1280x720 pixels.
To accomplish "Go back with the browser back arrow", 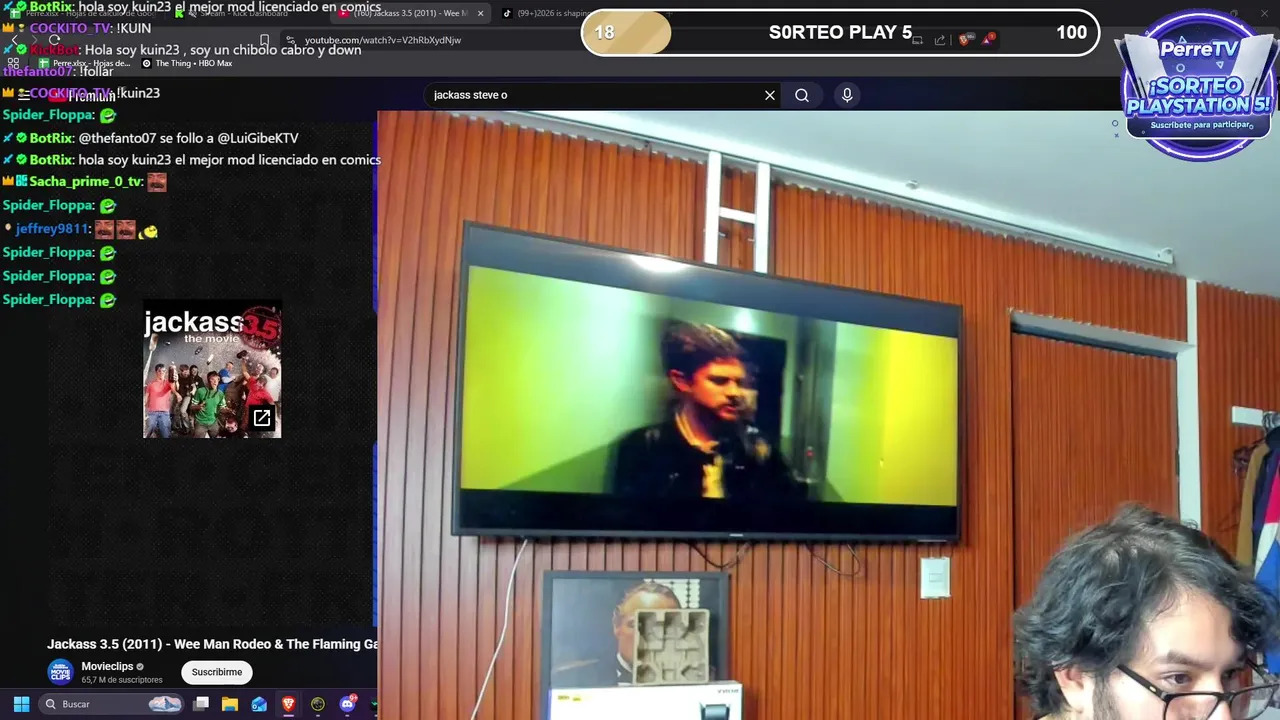I will coord(14,40).
